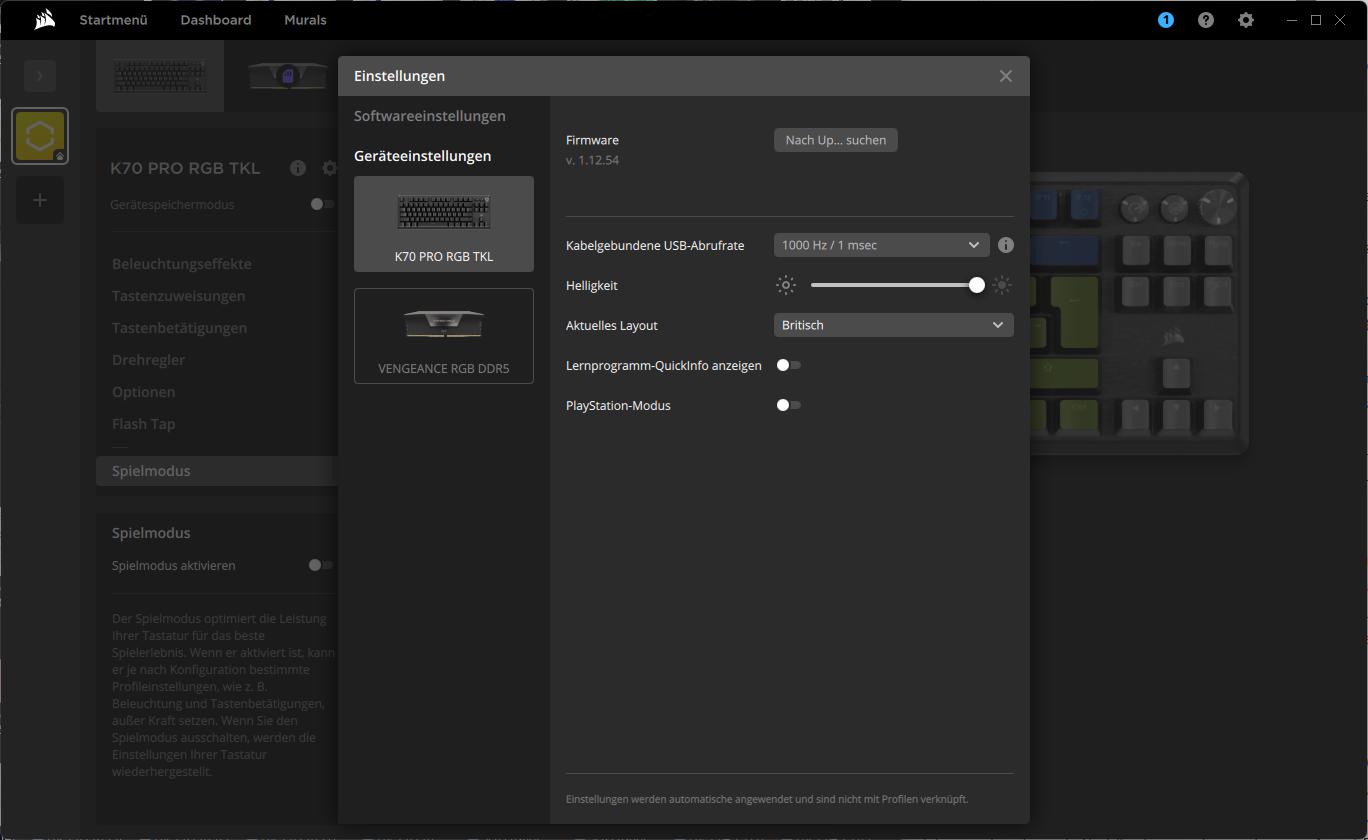Image resolution: width=1368 pixels, height=840 pixels.
Task: Click info icon next to USB-Abrufrate dropdown
Action: (x=1006, y=245)
